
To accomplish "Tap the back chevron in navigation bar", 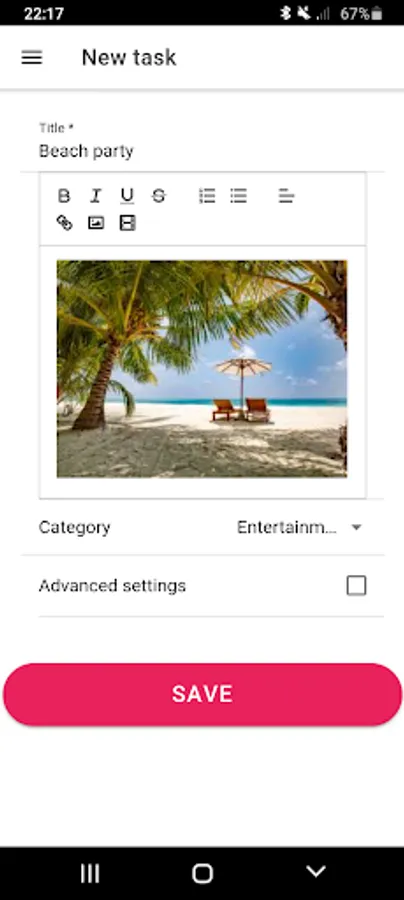I will tap(316, 872).
